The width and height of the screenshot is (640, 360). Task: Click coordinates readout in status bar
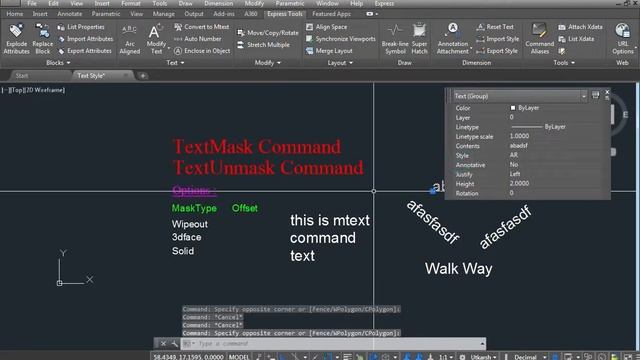click(x=188, y=357)
